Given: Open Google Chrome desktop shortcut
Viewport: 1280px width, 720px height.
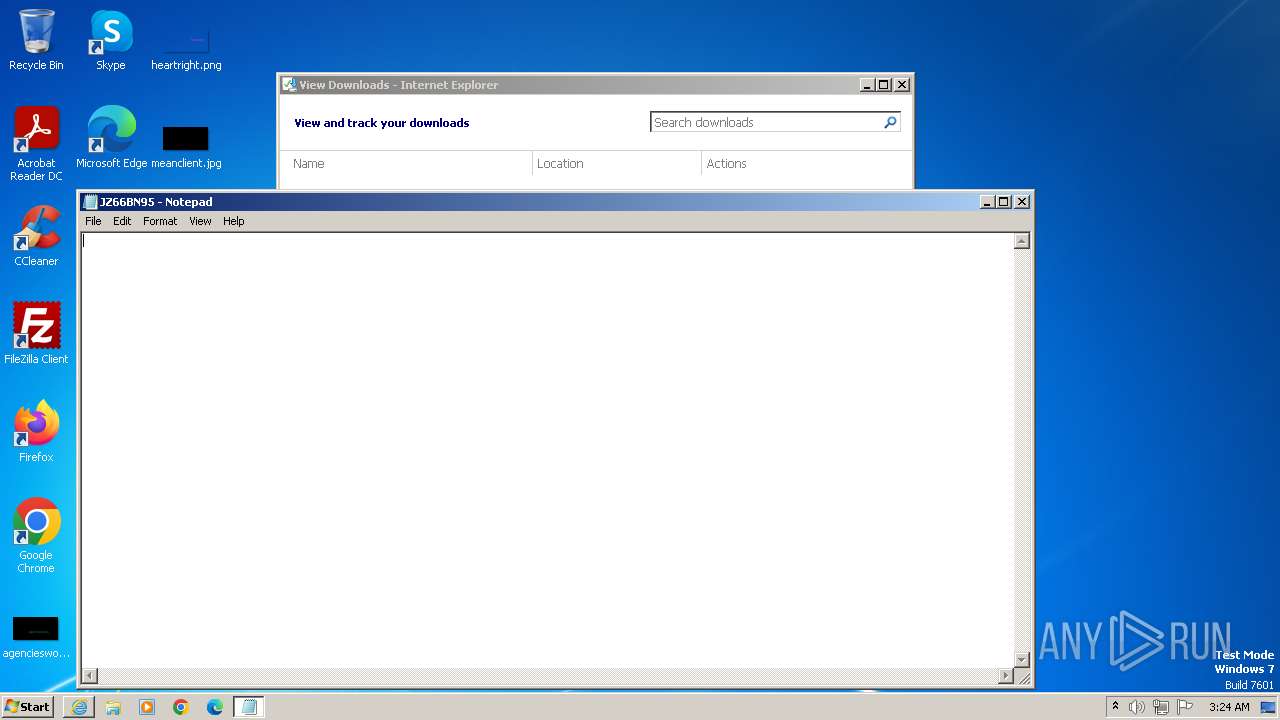Looking at the screenshot, I should point(36,536).
